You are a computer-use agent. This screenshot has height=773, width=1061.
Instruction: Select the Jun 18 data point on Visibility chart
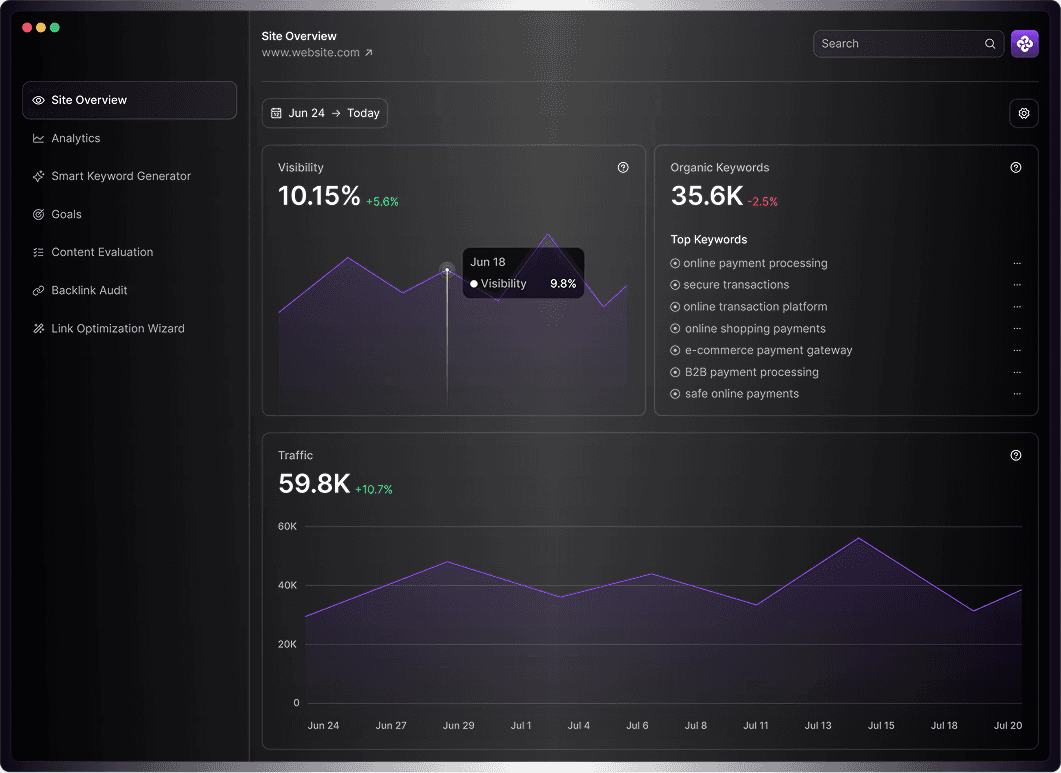(x=447, y=270)
